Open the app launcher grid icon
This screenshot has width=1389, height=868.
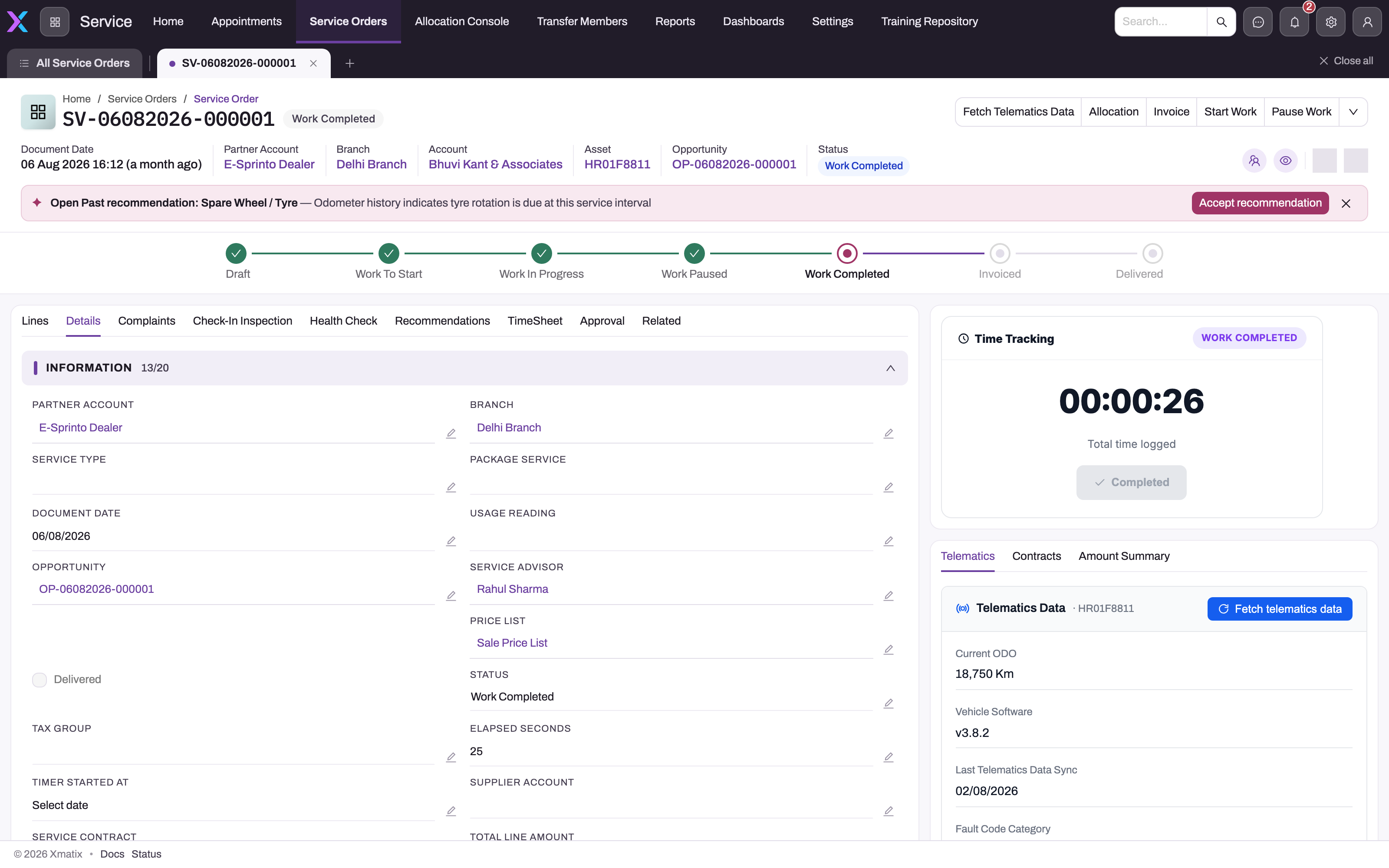(55, 22)
